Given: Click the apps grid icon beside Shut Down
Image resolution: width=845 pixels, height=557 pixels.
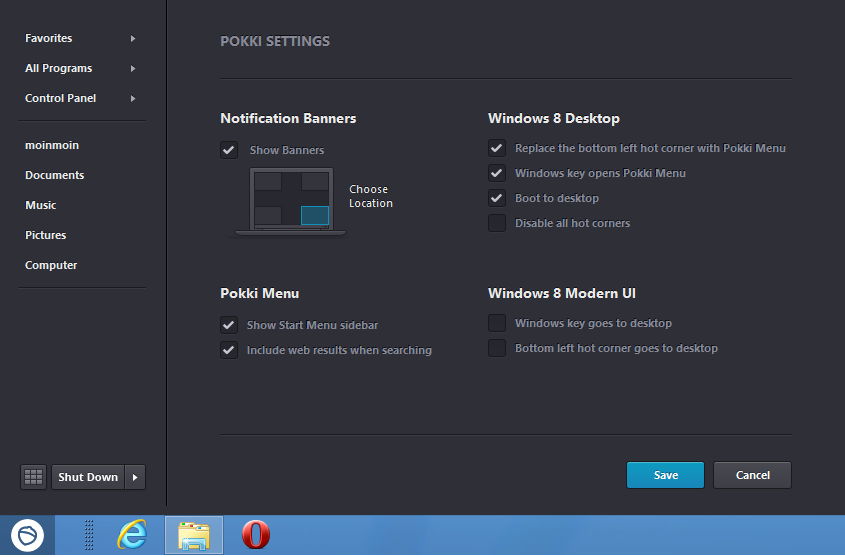Looking at the screenshot, I should pos(33,477).
